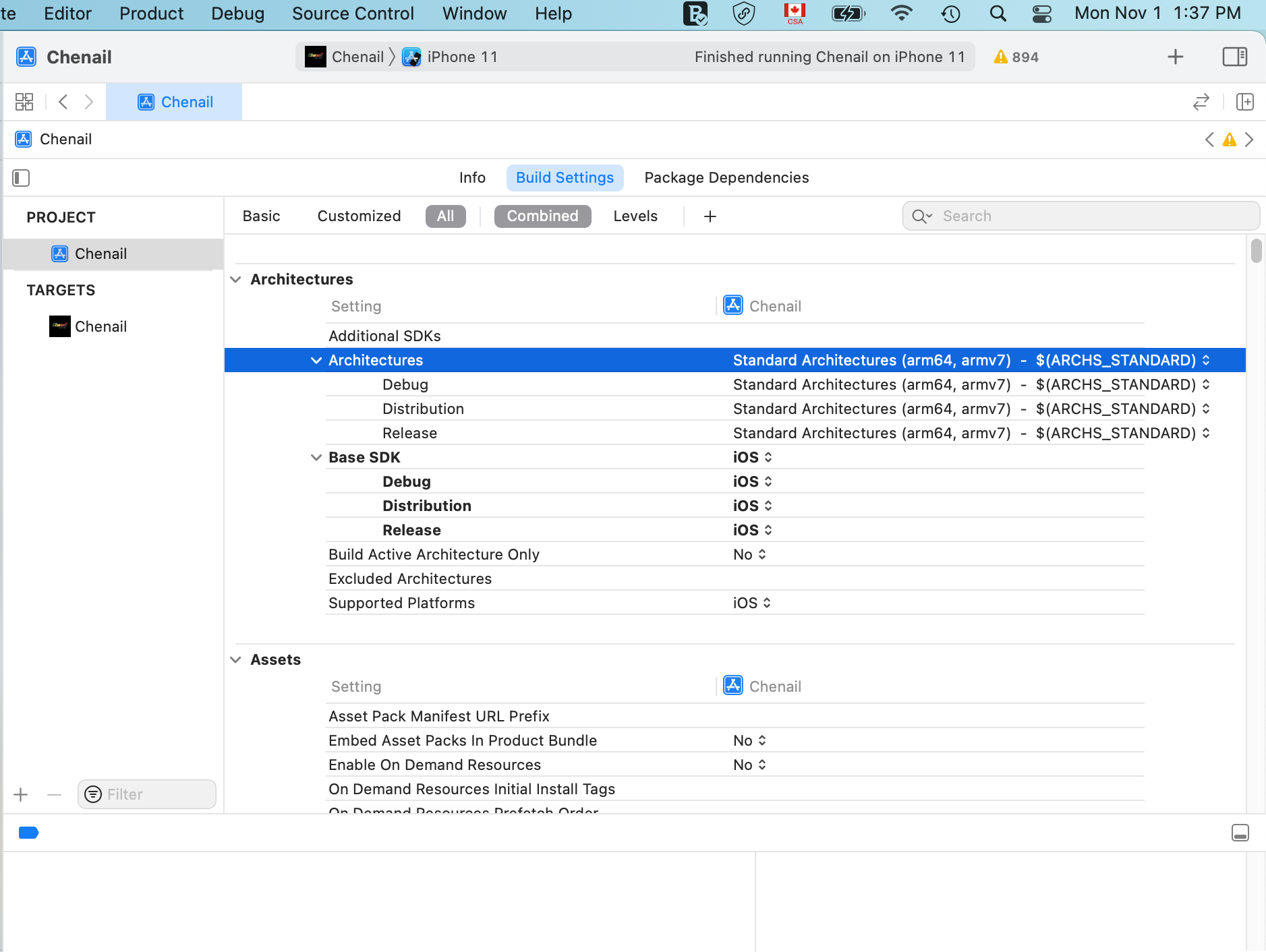This screenshot has width=1266, height=952.
Task: Click the build settings scrollbar thumb
Action: 1256,250
